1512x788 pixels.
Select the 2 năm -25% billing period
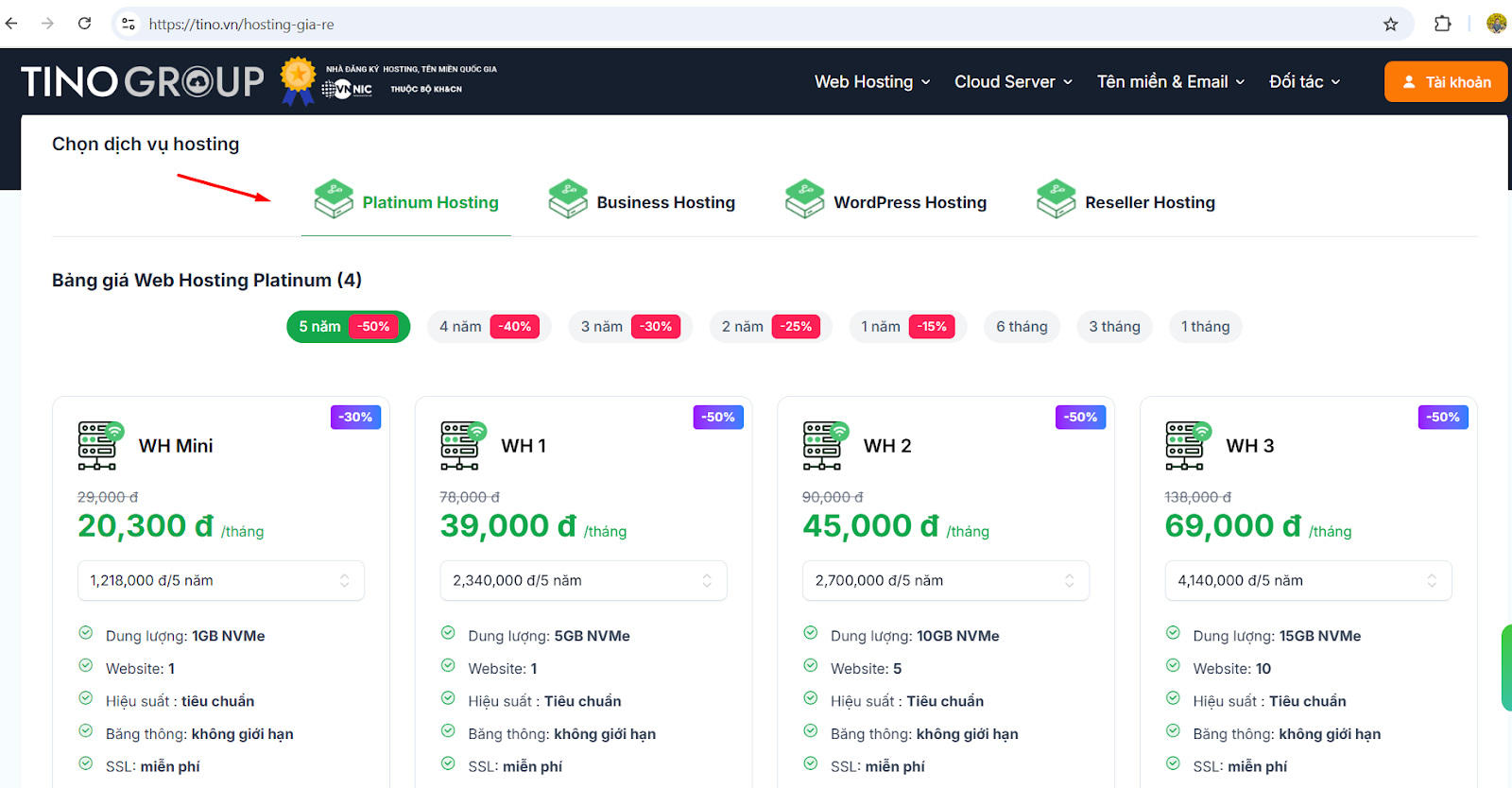[x=770, y=327]
